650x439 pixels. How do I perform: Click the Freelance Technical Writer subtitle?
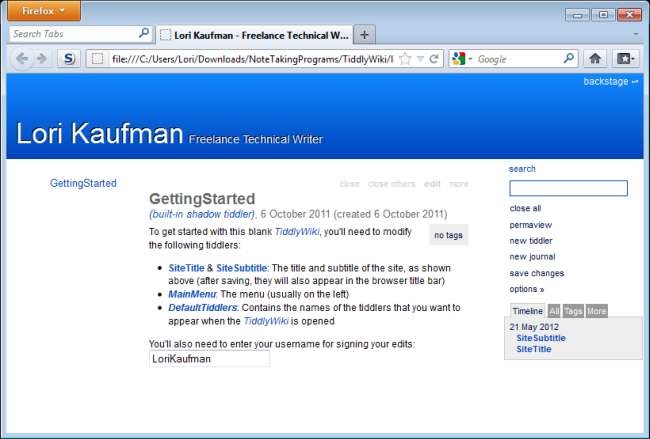[256, 139]
